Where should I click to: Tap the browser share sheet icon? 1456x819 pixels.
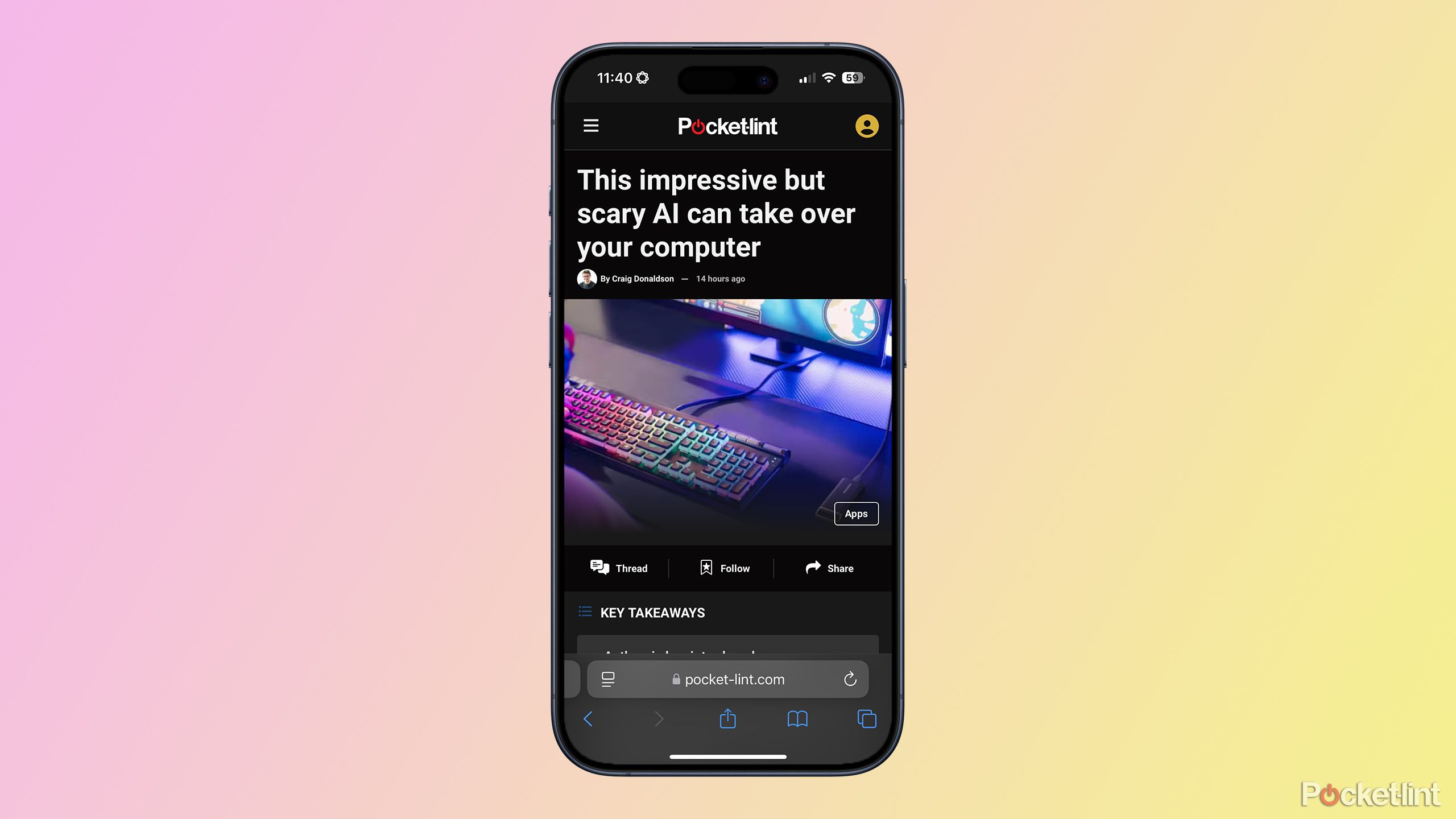point(728,718)
